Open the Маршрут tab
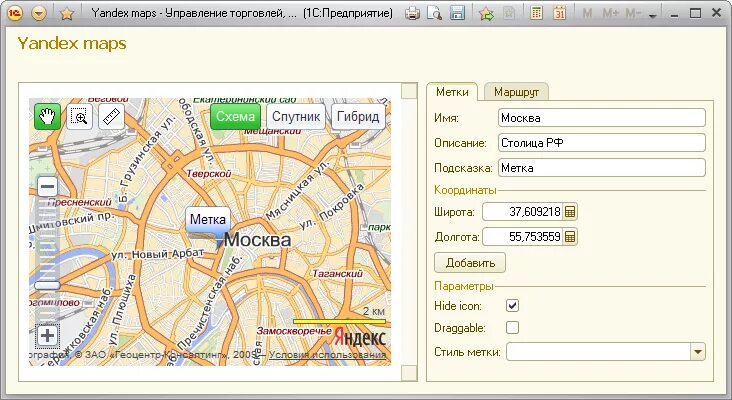 tap(516, 92)
